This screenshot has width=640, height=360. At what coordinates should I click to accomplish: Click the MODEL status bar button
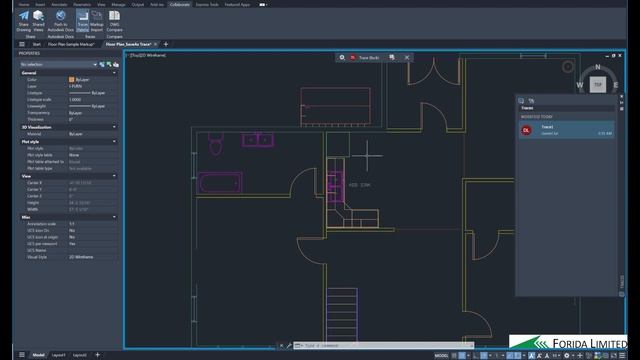pyautogui.click(x=441, y=356)
